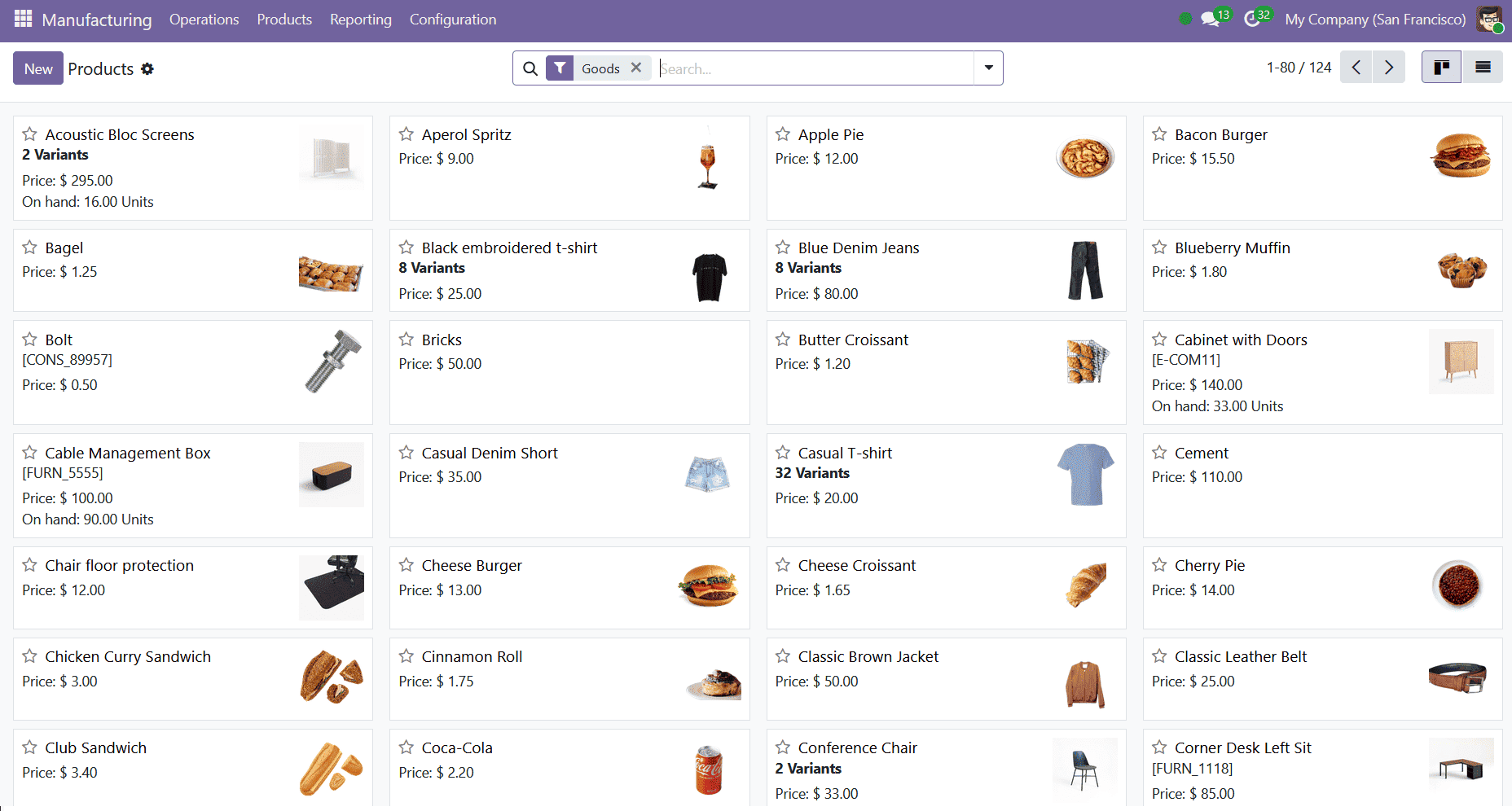The image size is (1512, 811).
Task: Open the user avatar menu
Action: tap(1489, 20)
